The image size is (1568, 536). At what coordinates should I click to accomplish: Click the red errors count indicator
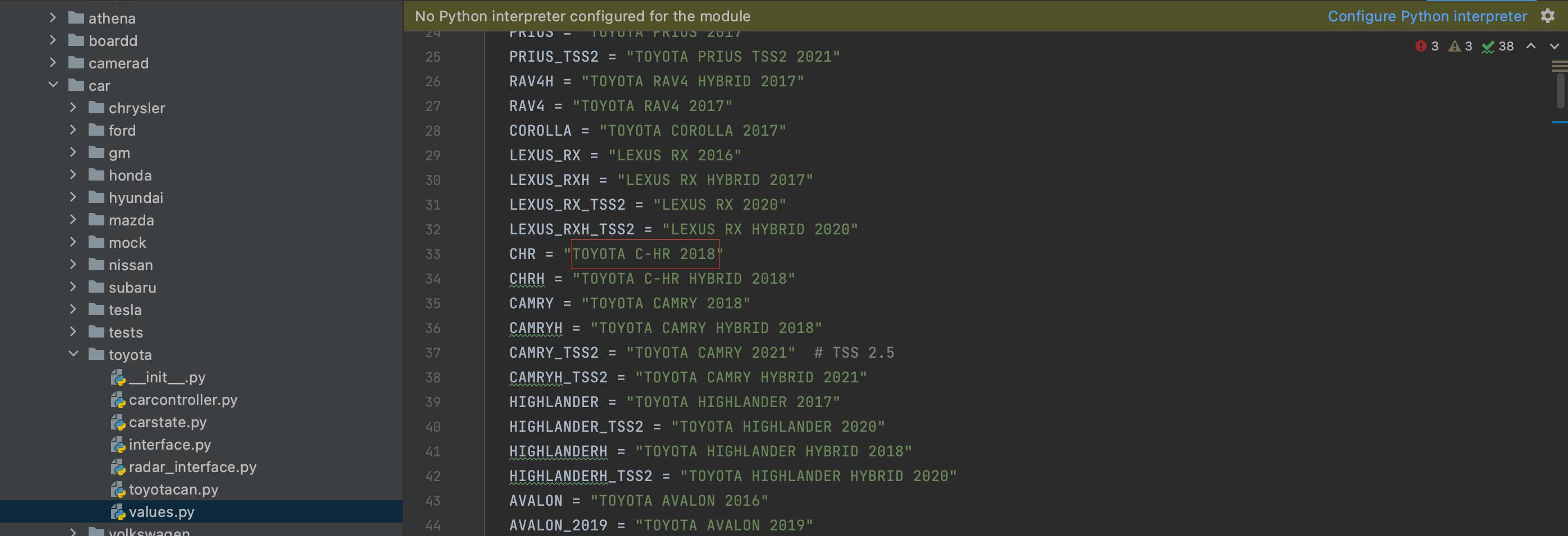tap(1427, 46)
